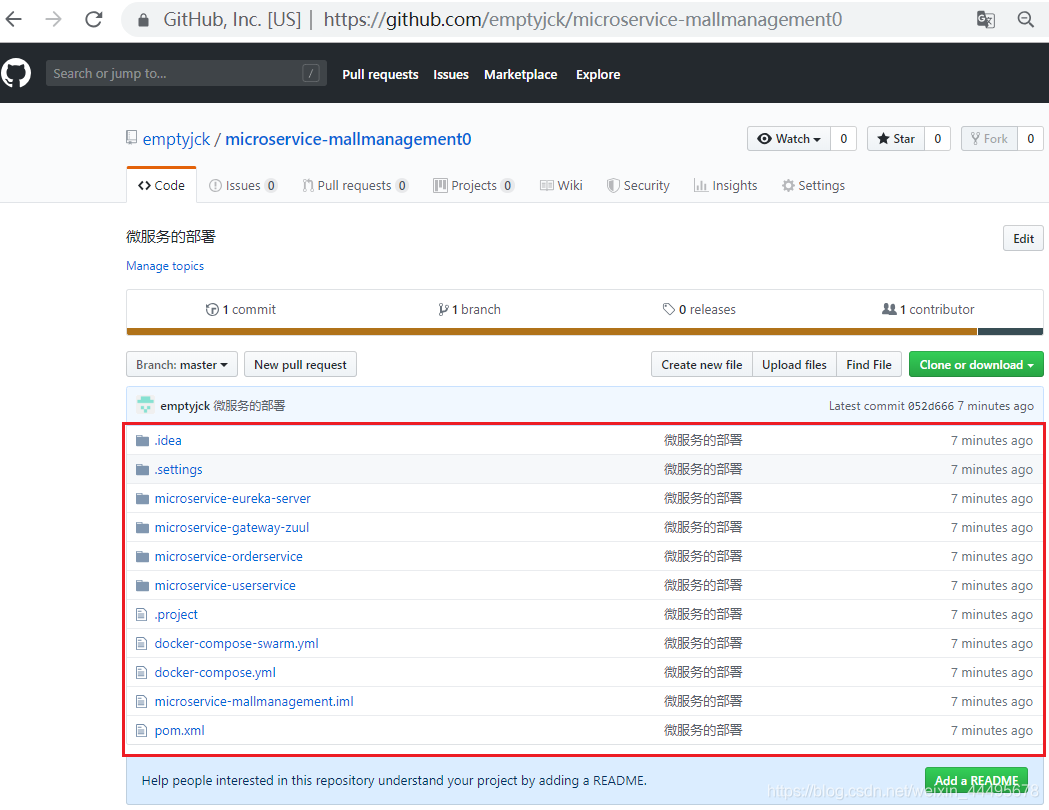The image size is (1049, 810).
Task: Open the Security tab
Action: 638,185
